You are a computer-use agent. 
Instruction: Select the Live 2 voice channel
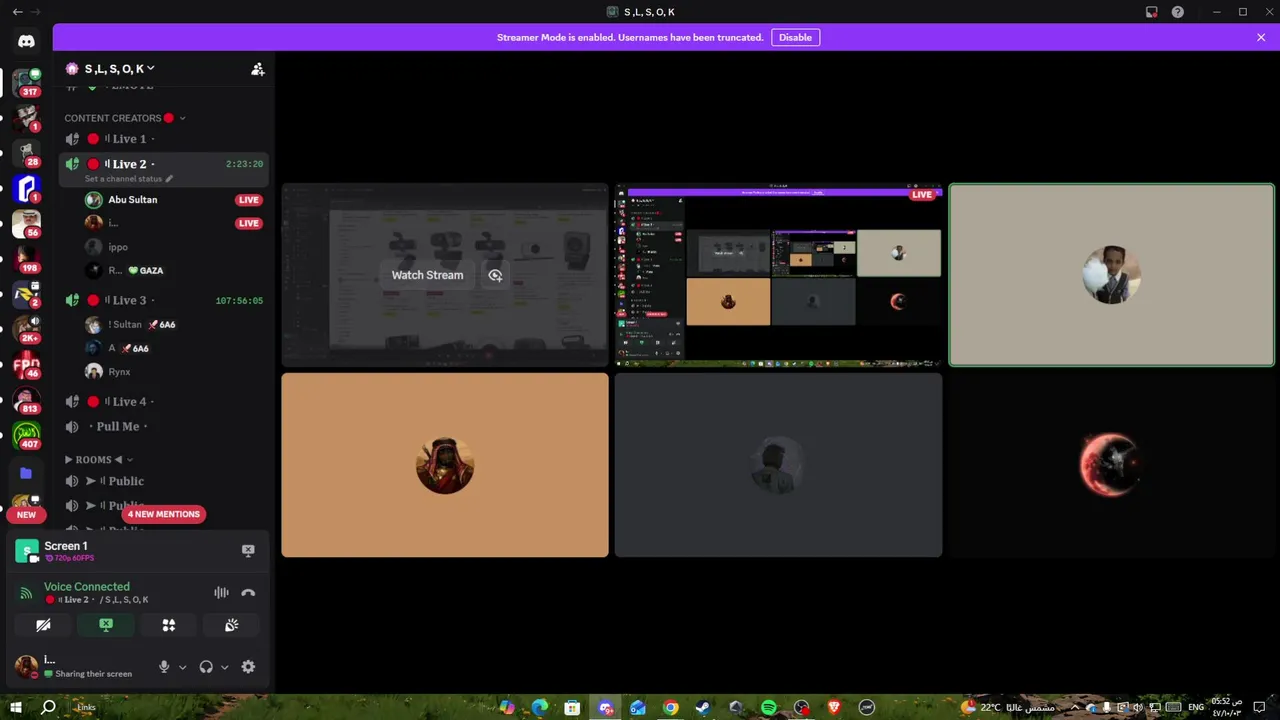pyautogui.click(x=163, y=164)
